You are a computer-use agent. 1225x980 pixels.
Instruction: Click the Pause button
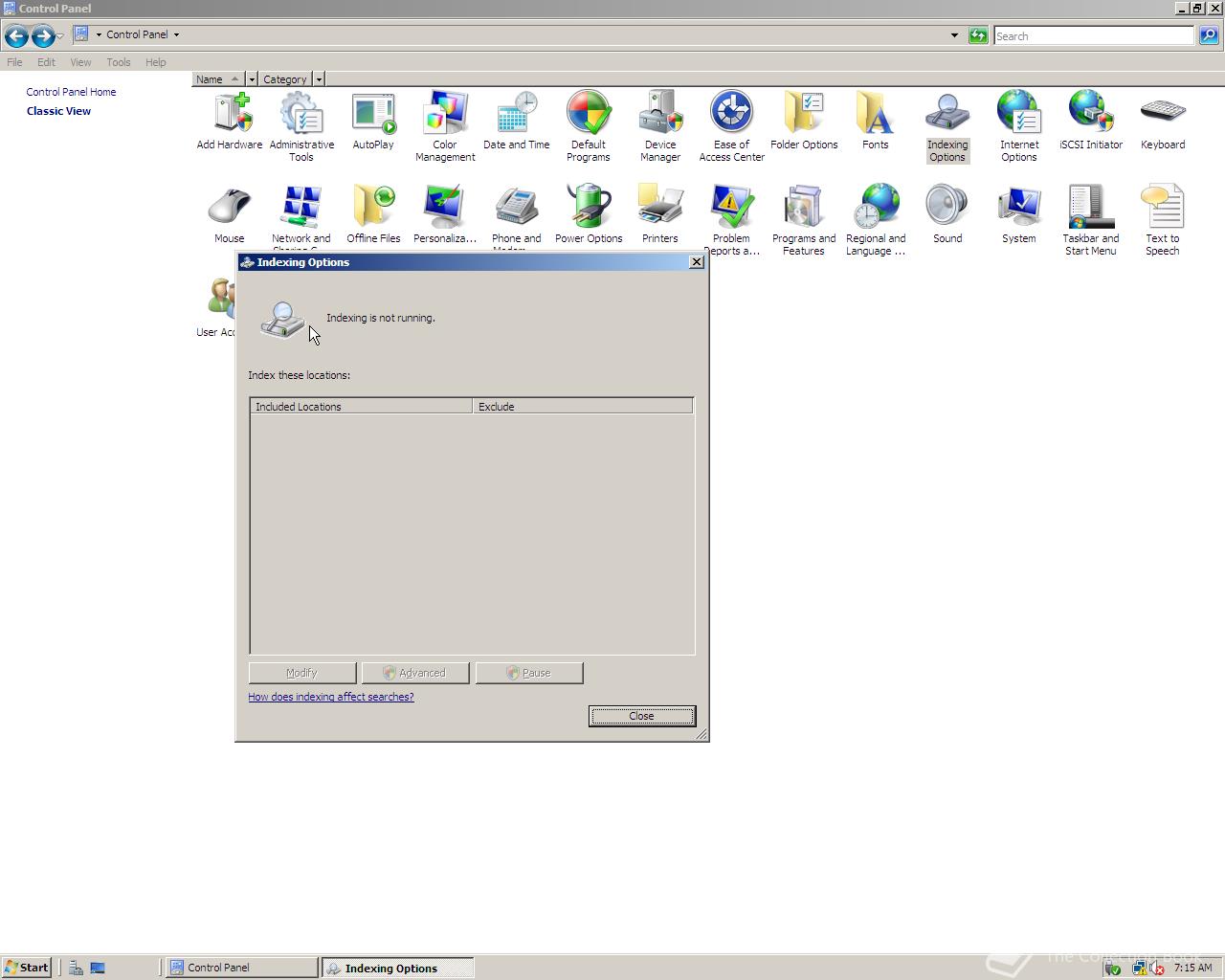[x=529, y=673]
